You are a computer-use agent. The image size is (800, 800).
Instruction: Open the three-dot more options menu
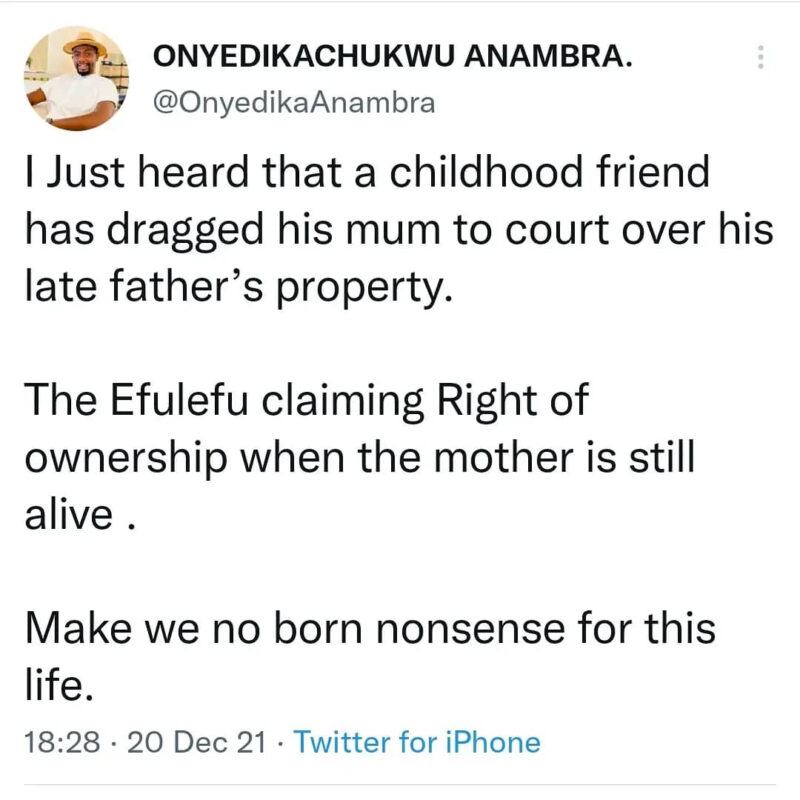pyautogui.click(x=761, y=57)
